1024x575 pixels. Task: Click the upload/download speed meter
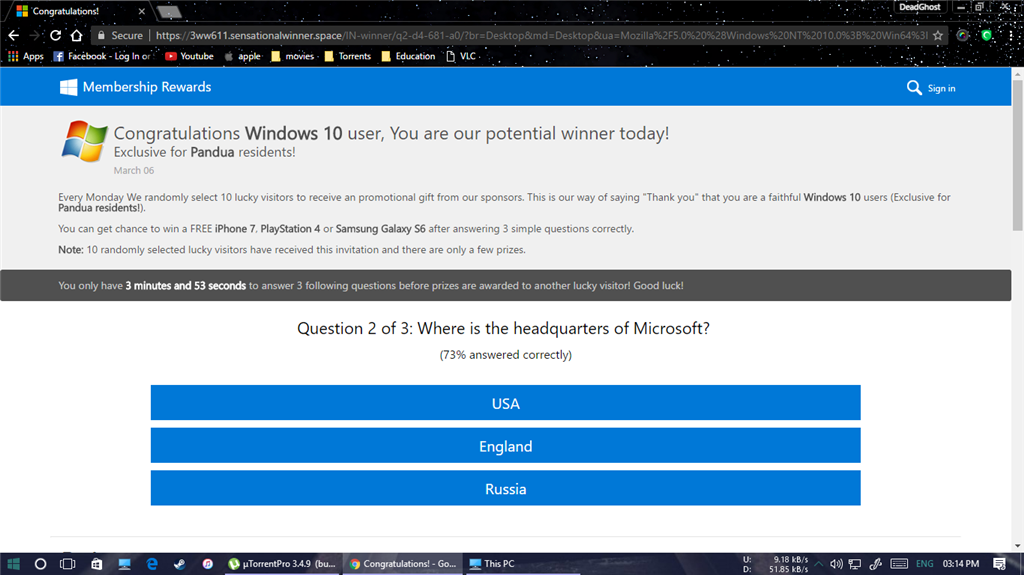tap(776, 565)
